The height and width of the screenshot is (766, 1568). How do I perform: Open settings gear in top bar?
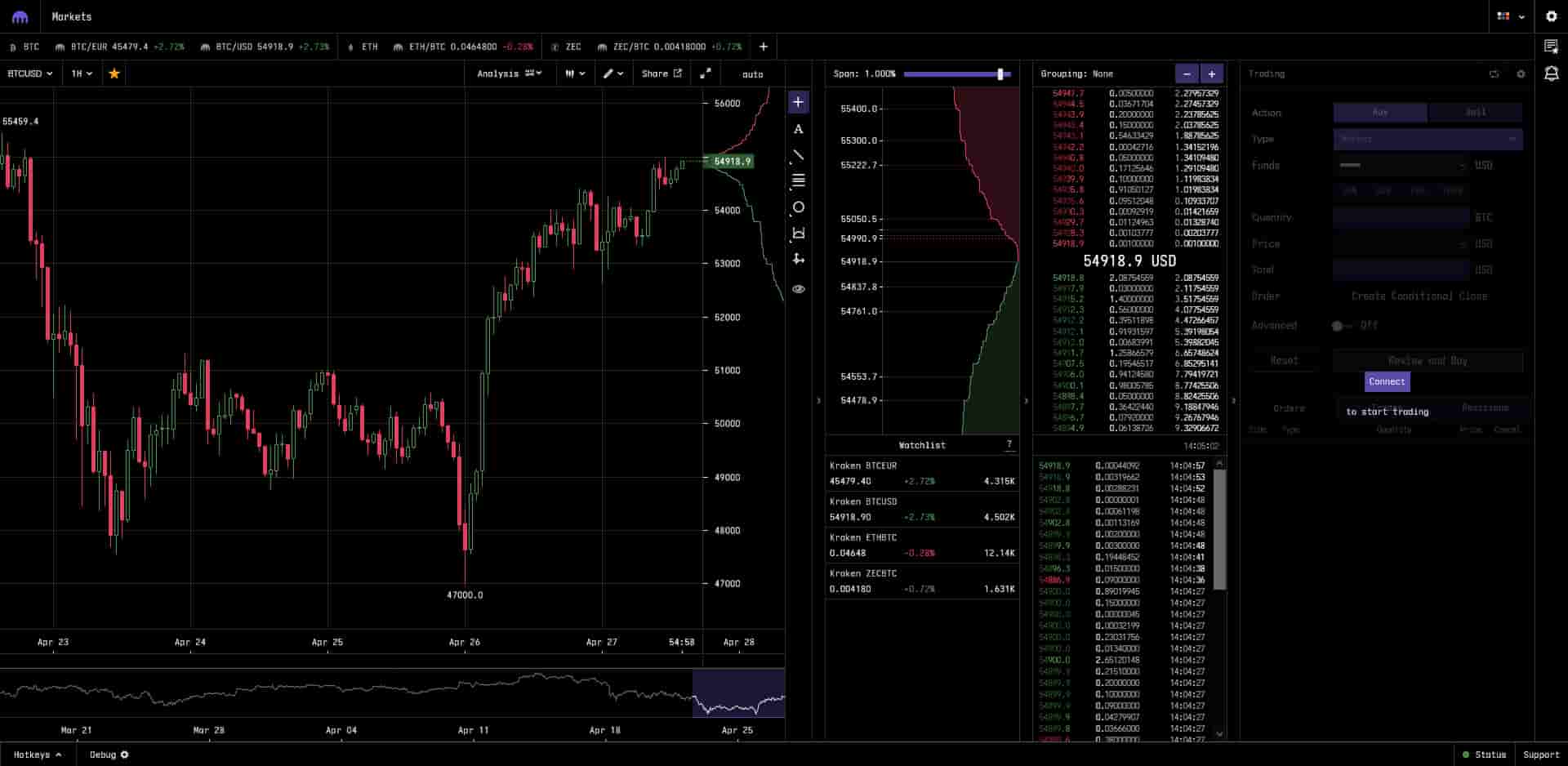click(1551, 16)
